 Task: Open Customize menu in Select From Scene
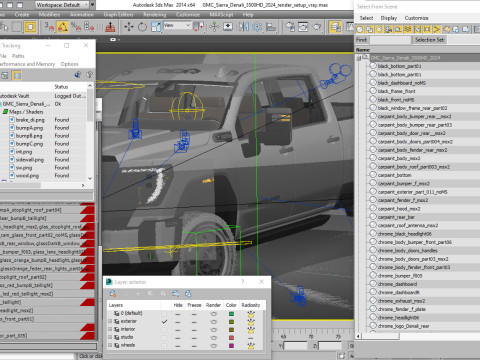[416, 18]
